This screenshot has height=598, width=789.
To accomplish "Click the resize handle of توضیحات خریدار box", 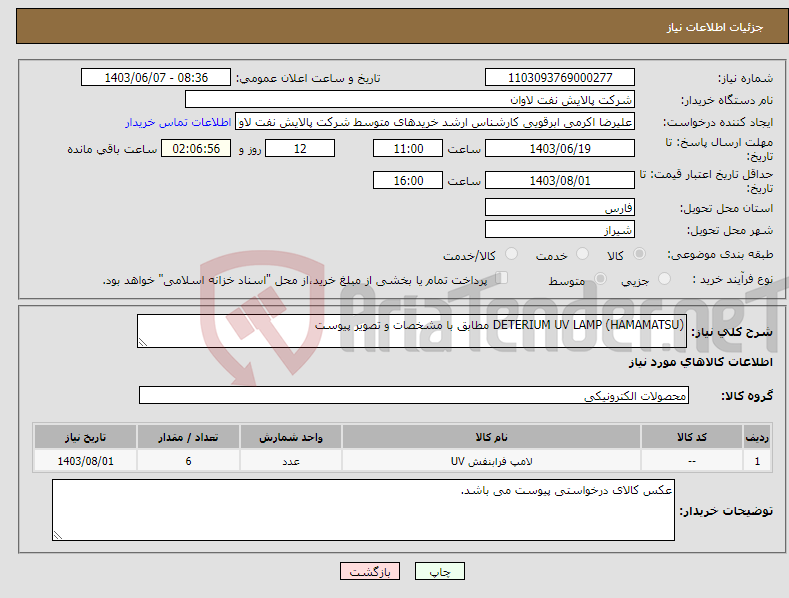I will click(58, 535).
